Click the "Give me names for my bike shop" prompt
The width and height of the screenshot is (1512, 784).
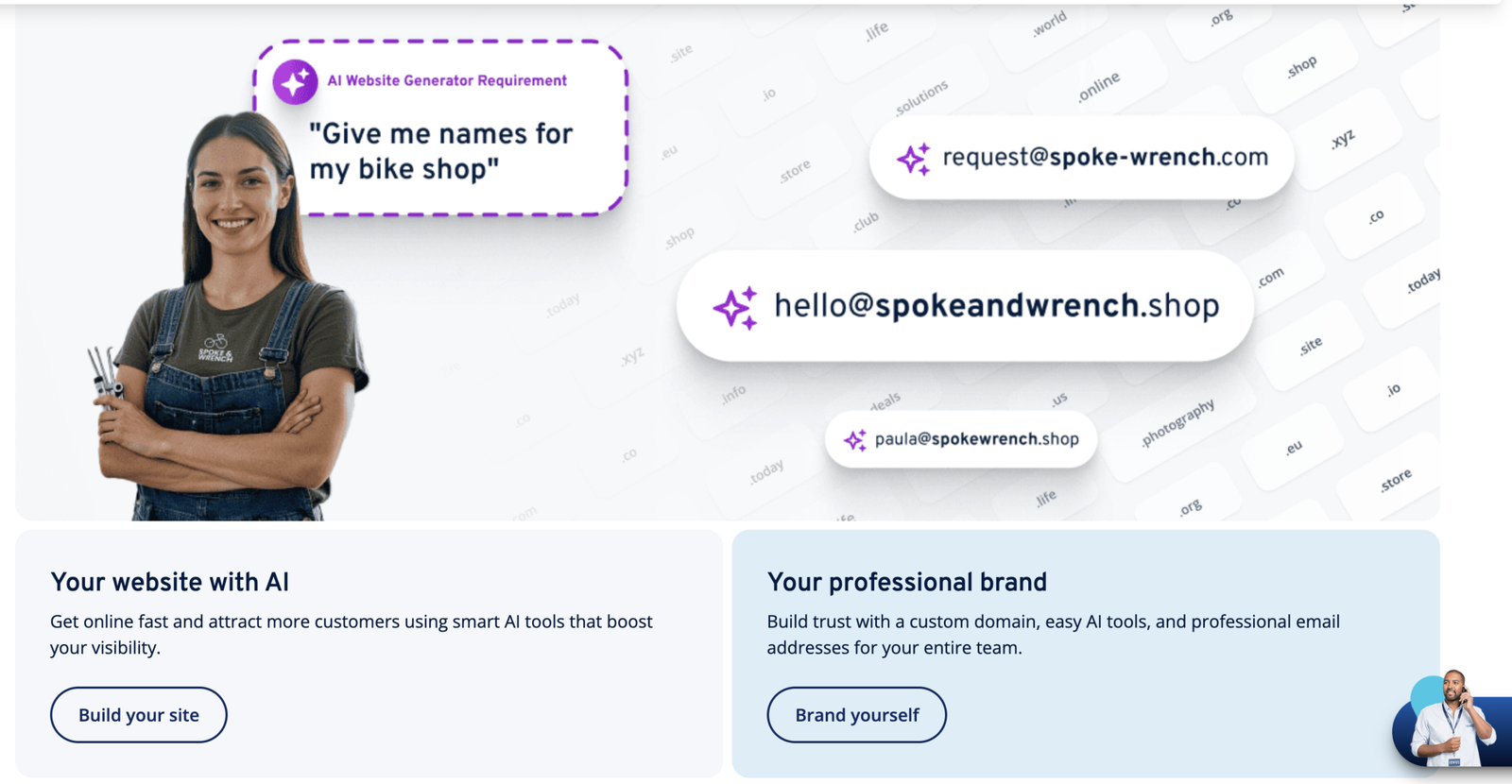click(x=441, y=151)
